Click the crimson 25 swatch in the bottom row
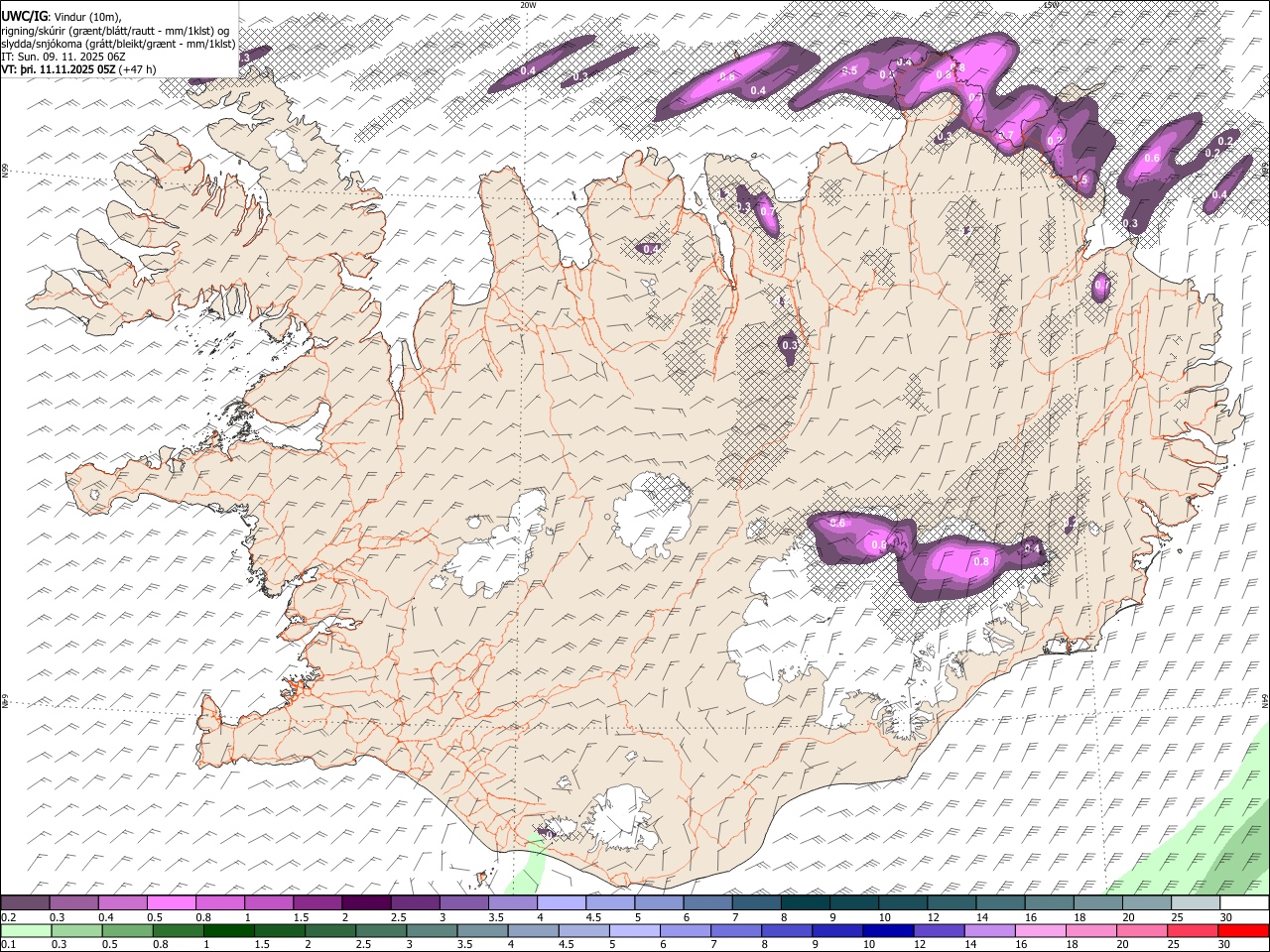The height and width of the screenshot is (952, 1270). (x=1191, y=930)
